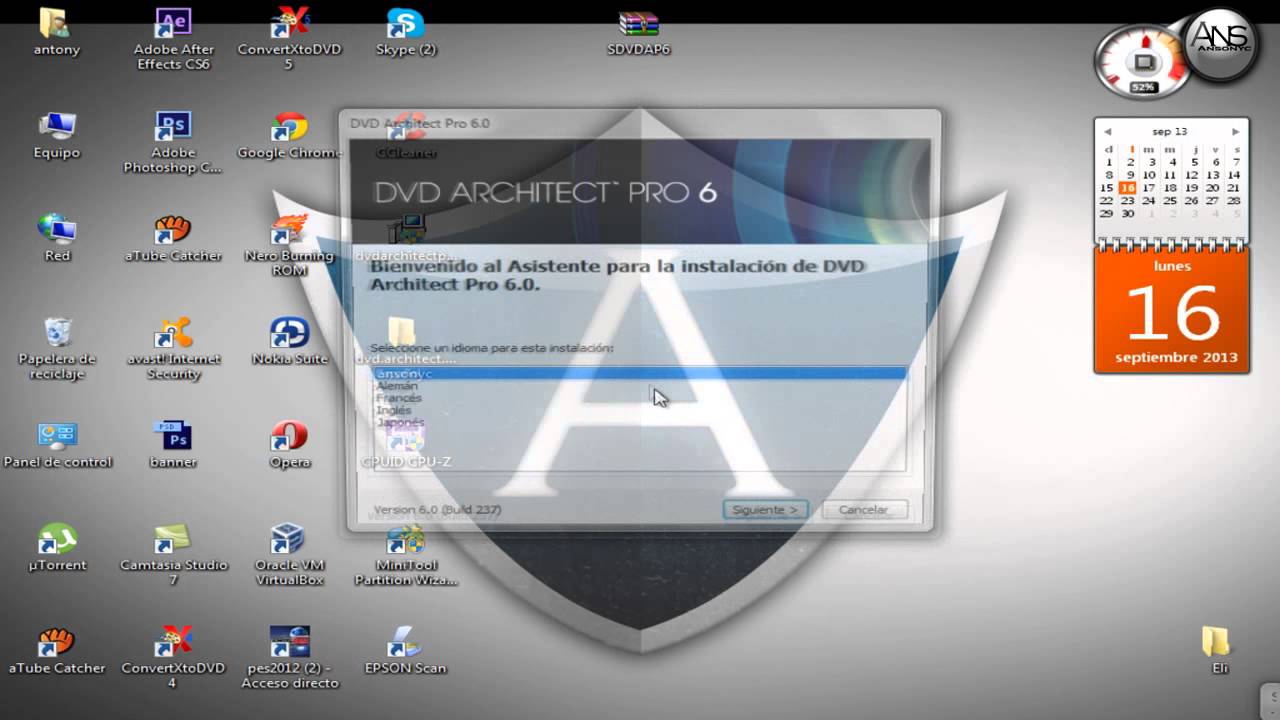Launch Oracle VM VirtualBox shortcut
This screenshot has height=720, width=1280.
(x=289, y=554)
